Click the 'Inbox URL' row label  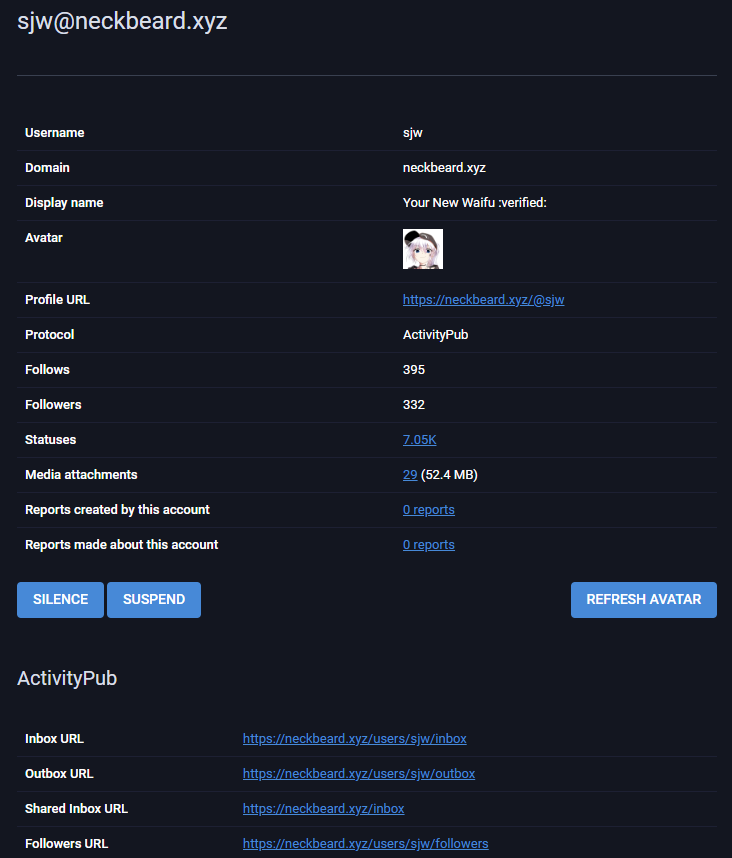click(x=54, y=739)
